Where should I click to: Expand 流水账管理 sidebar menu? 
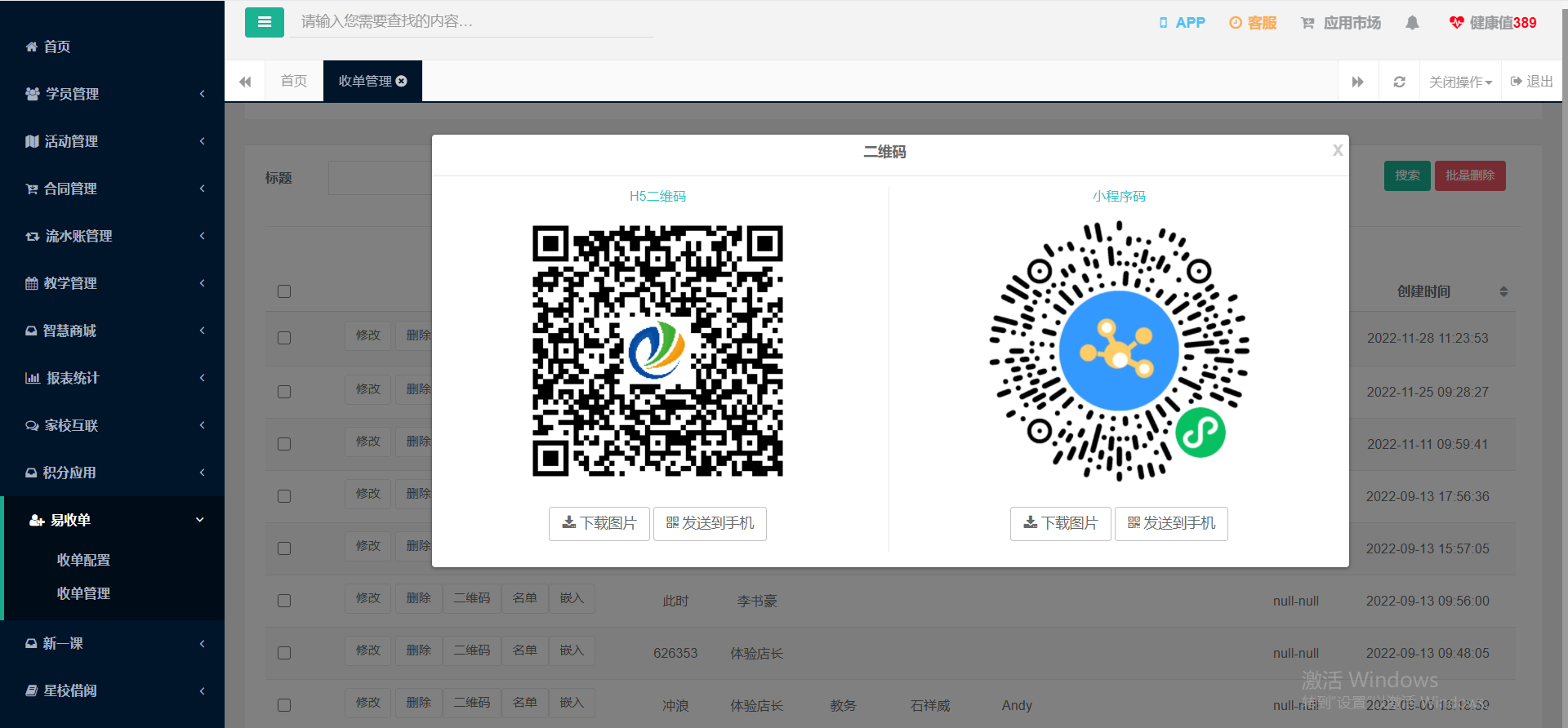point(113,236)
